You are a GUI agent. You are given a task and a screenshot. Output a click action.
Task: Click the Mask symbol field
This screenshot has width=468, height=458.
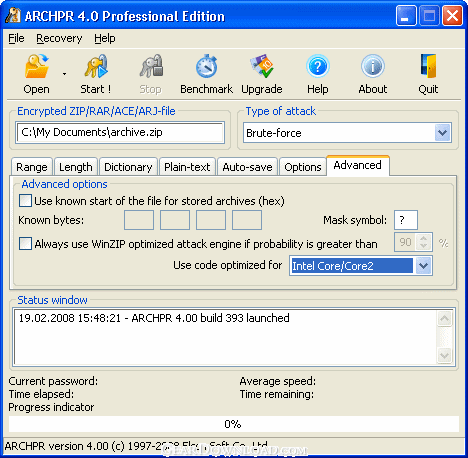tap(406, 220)
